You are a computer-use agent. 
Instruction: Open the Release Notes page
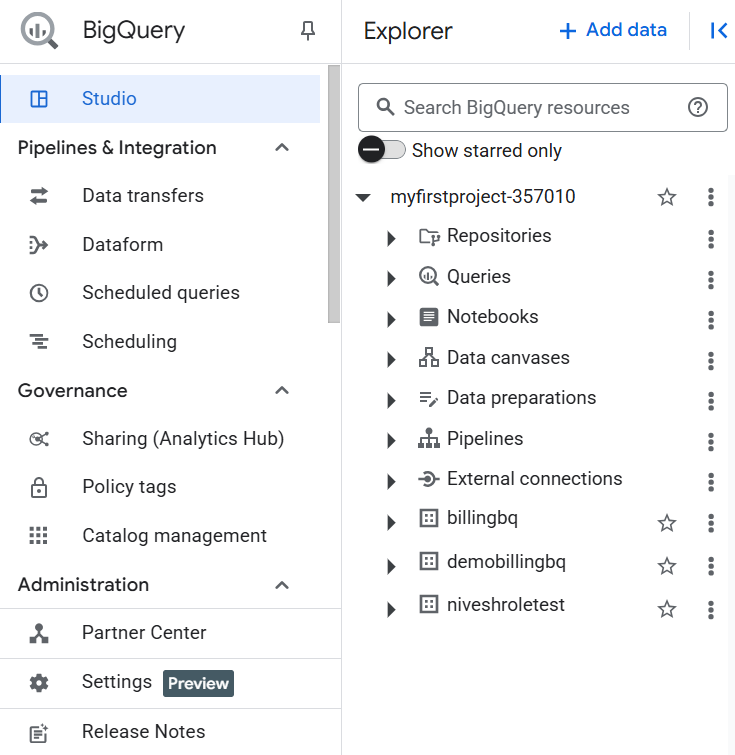point(143,732)
